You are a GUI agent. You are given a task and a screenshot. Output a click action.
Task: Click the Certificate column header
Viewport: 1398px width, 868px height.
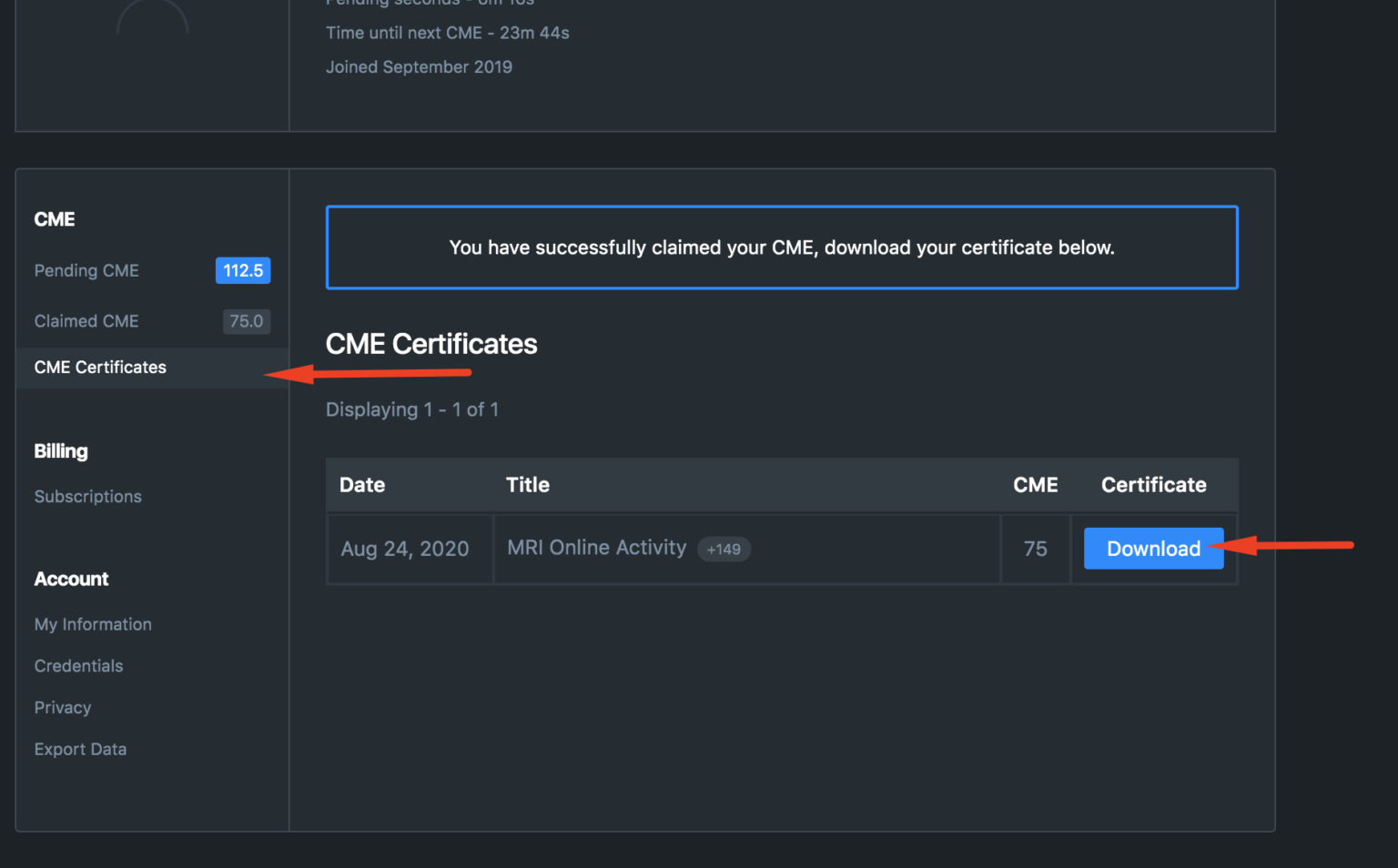pos(1154,485)
